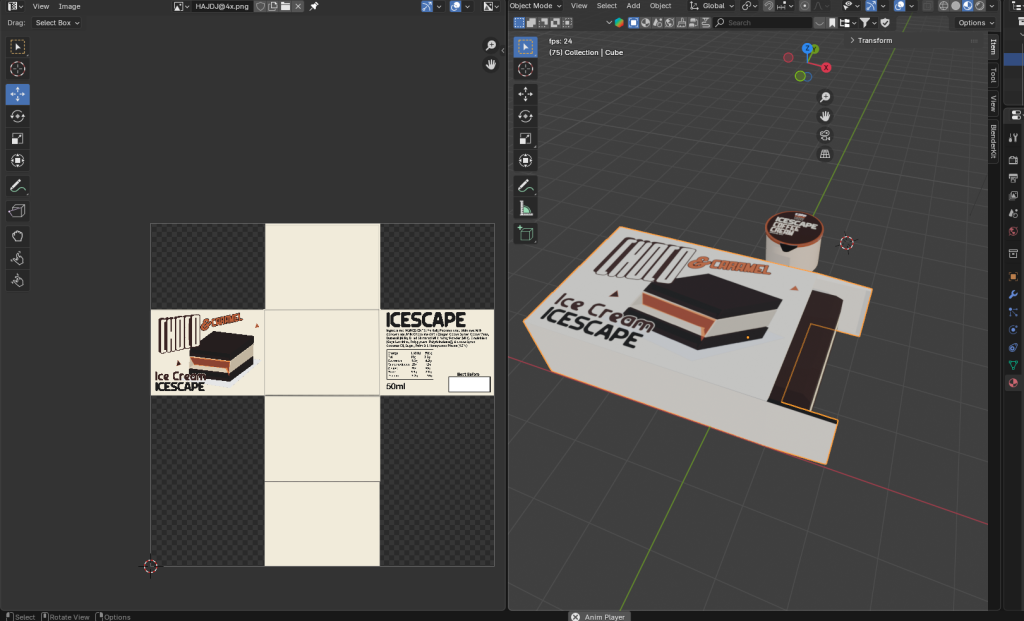
Task: Toggle fake user shield for image
Action: 260,6
